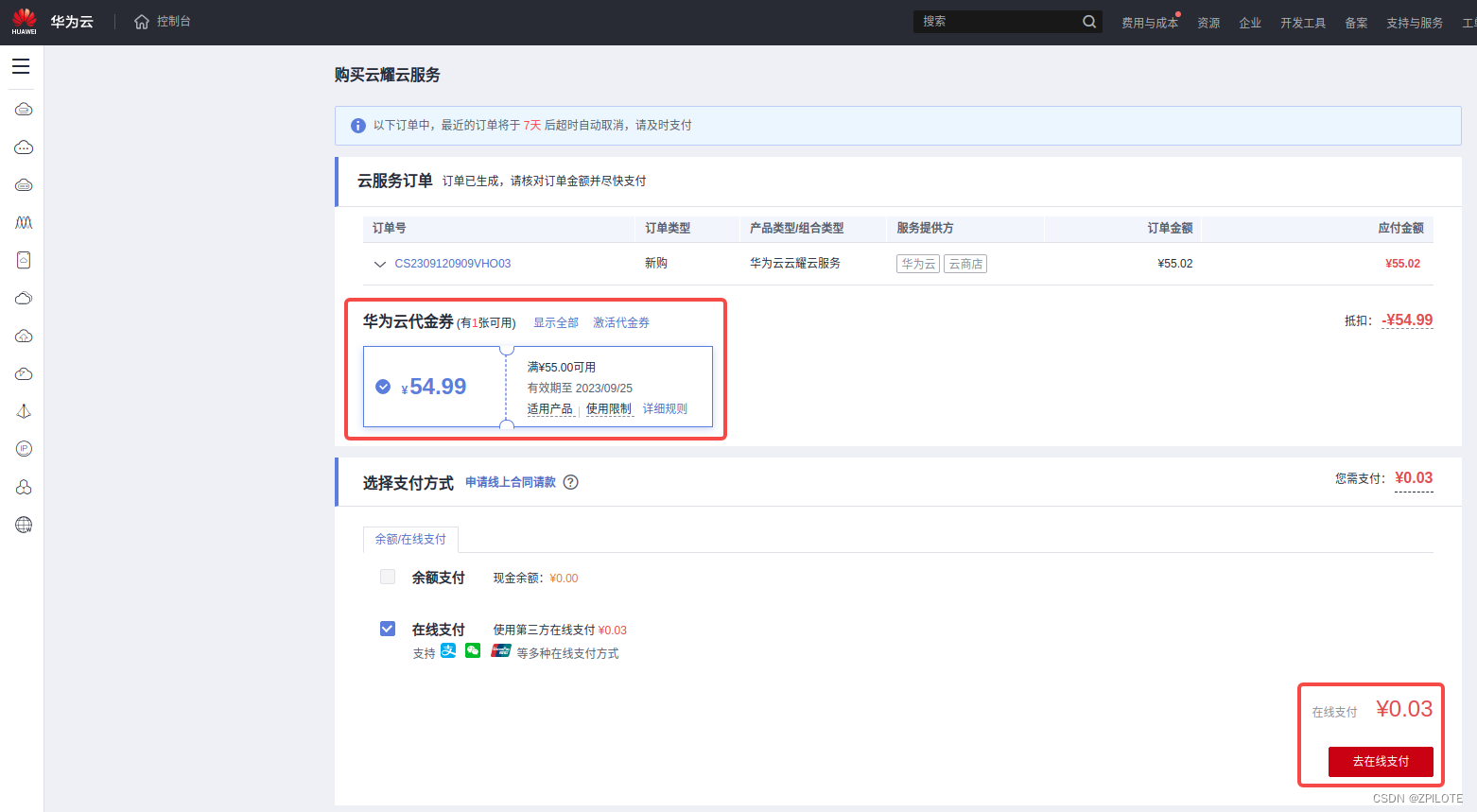Click the UnionPay icon

[x=501, y=650]
